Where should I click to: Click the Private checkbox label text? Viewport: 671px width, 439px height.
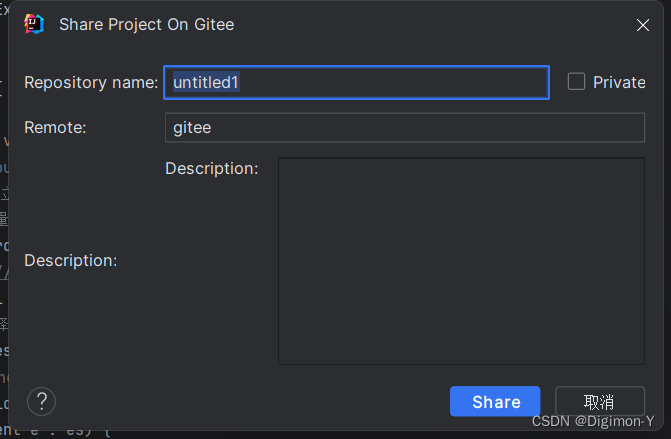619,82
